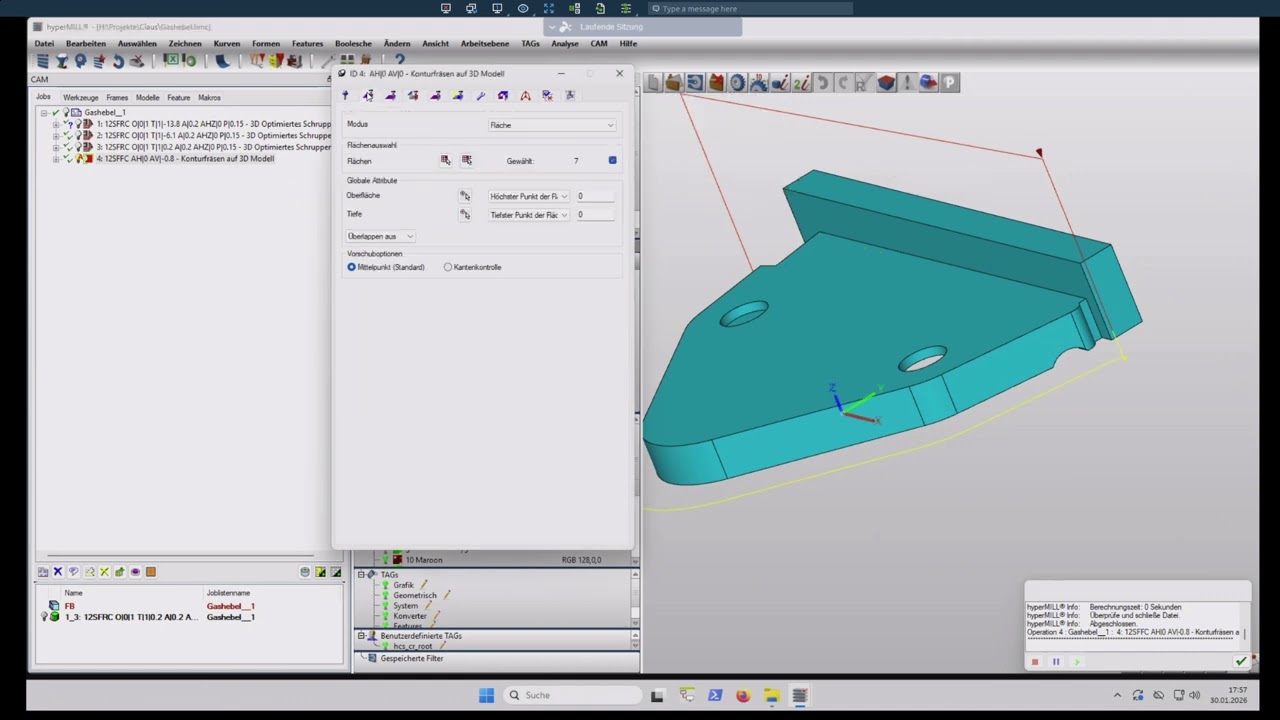
Task: Edit the Geometrisch tag pencil icon
Action: 446,595
